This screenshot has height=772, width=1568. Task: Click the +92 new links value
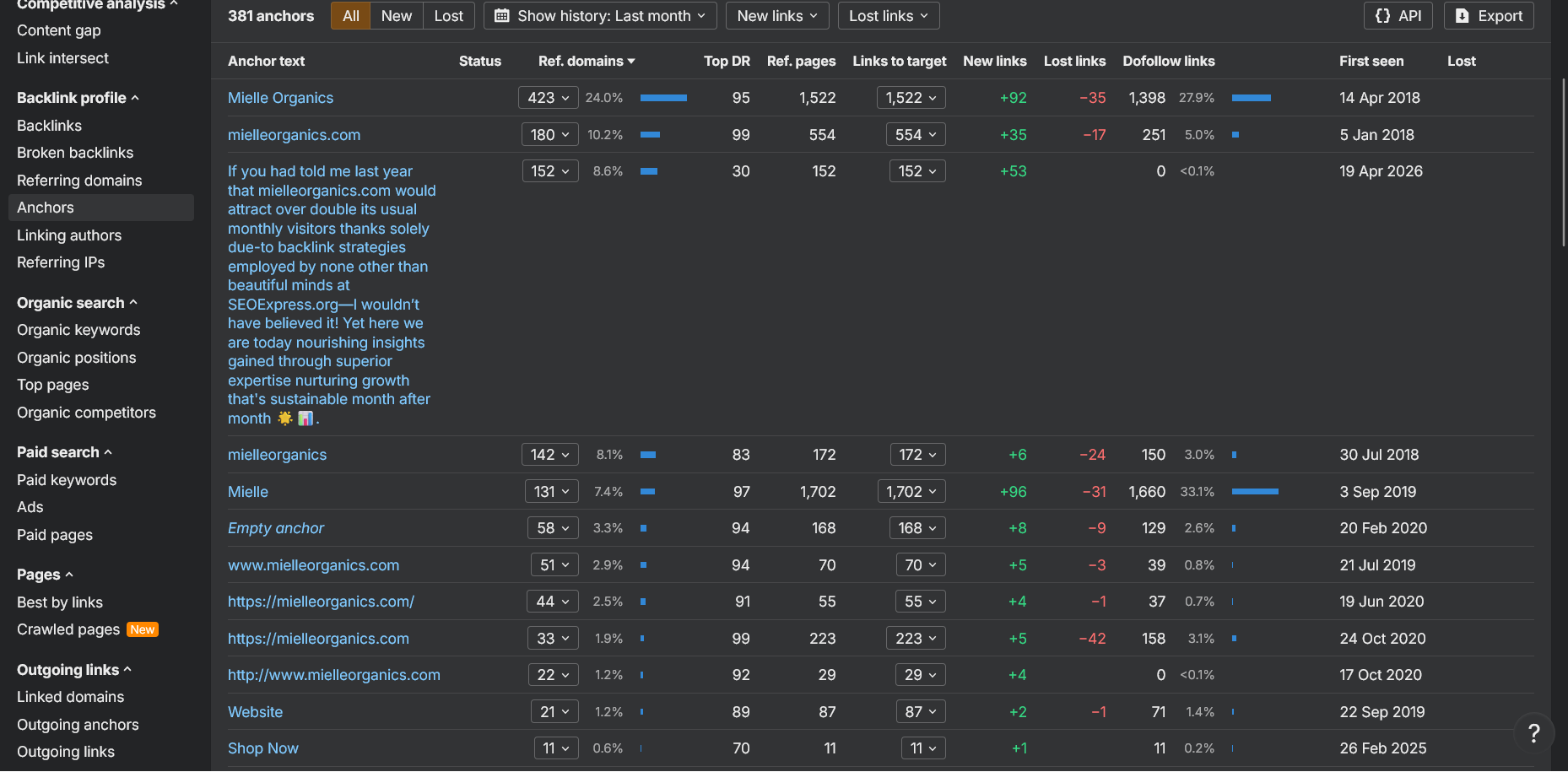click(1014, 98)
